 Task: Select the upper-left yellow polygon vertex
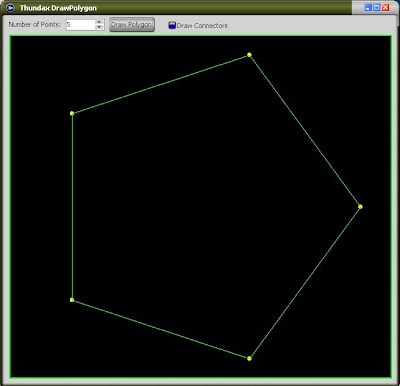pyautogui.click(x=72, y=113)
